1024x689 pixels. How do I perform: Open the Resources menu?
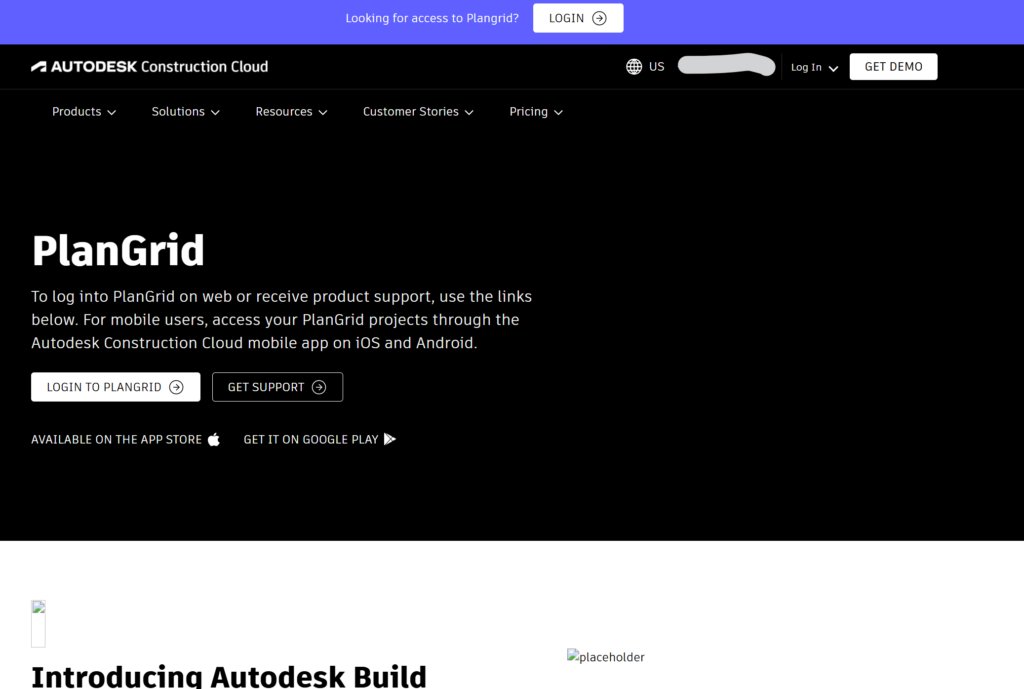click(x=291, y=112)
